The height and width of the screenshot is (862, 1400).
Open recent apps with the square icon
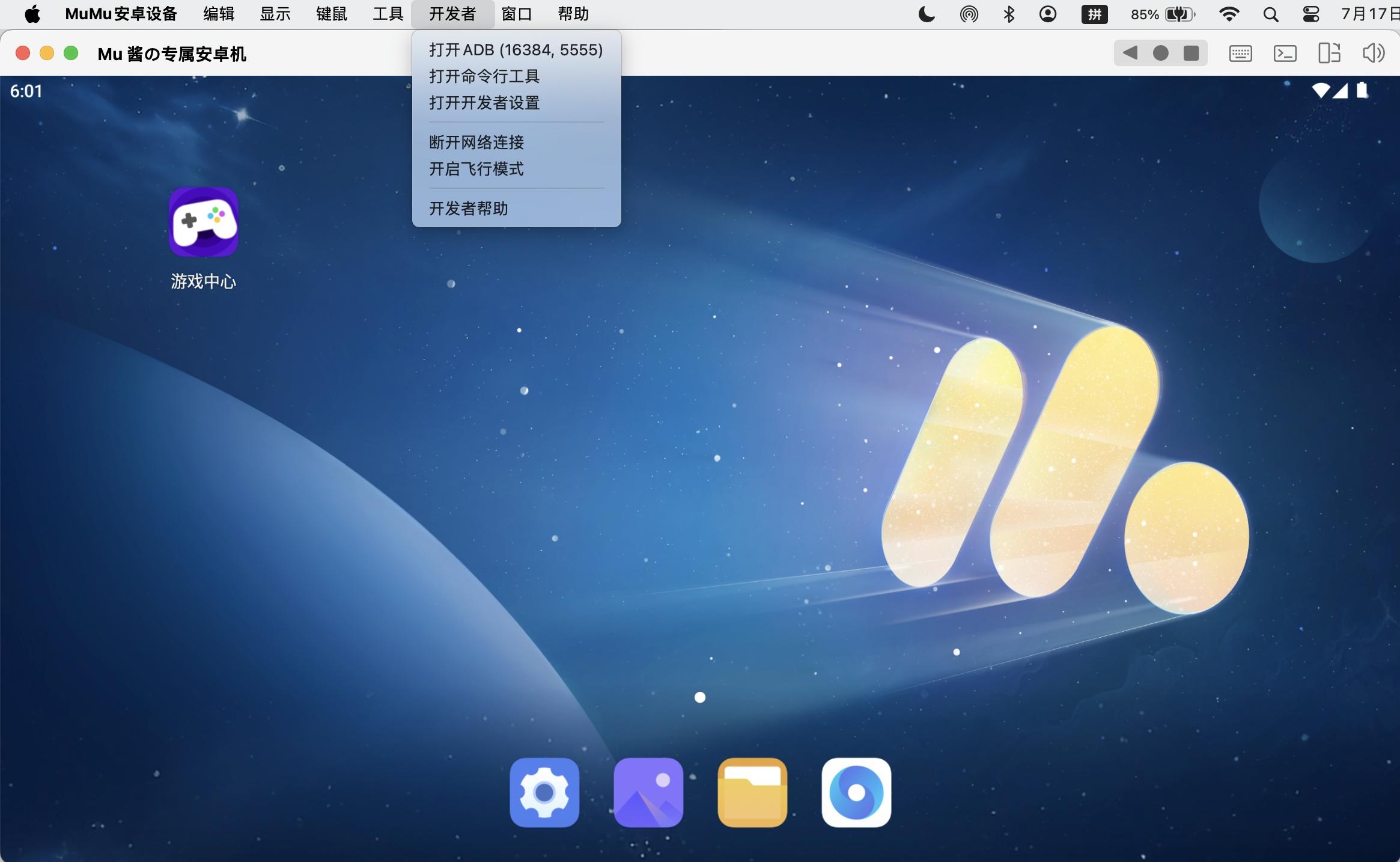pyautogui.click(x=1192, y=53)
